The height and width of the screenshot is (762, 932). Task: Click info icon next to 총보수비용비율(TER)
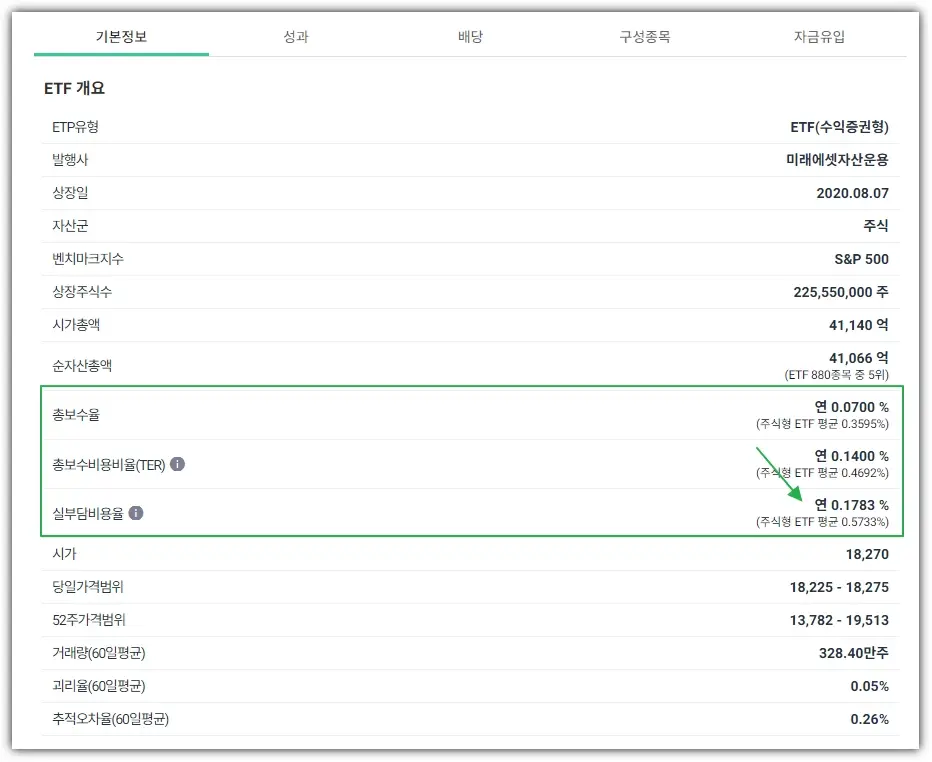[x=177, y=465]
